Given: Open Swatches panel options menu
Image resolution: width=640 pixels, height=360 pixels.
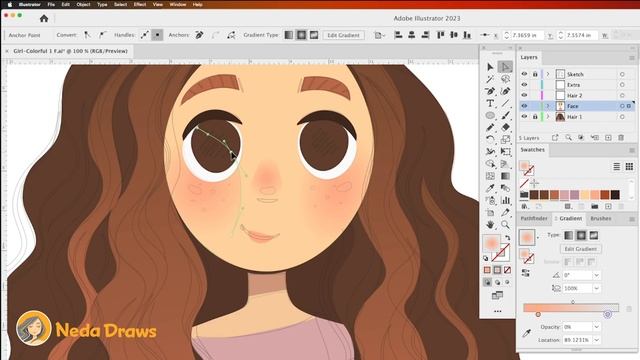Looking at the screenshot, I should 631,150.
